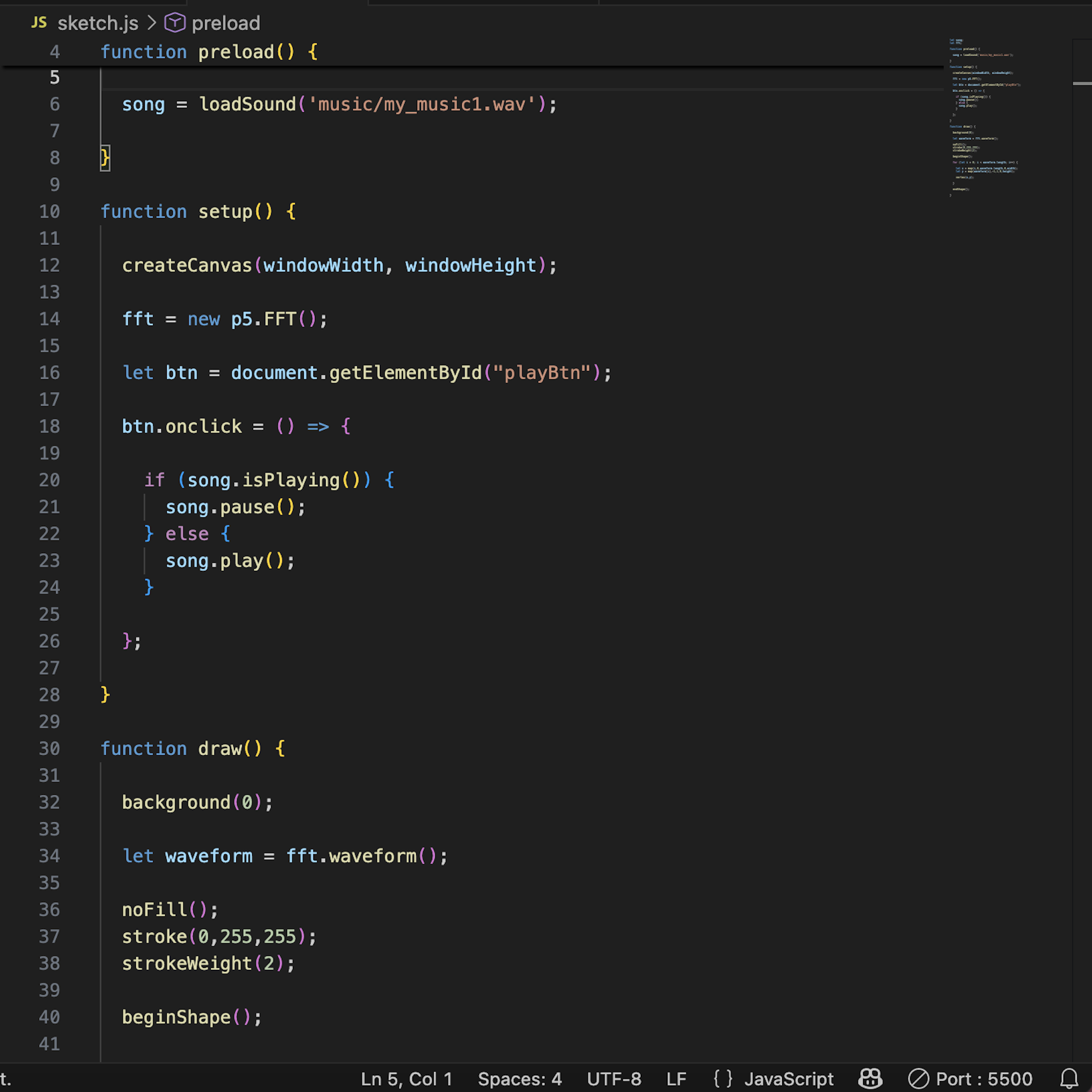The width and height of the screenshot is (1092, 1092).
Task: Click the string 'music/my_music1.wav'
Action: [x=421, y=104]
